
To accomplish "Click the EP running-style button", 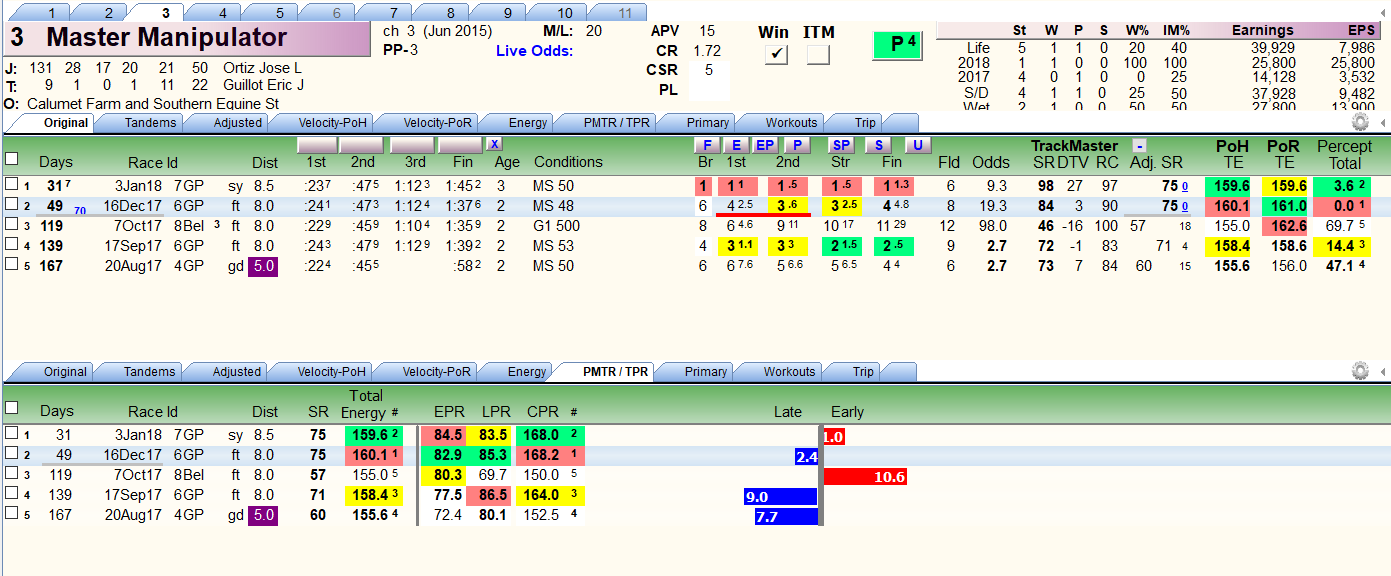I will [x=765, y=146].
